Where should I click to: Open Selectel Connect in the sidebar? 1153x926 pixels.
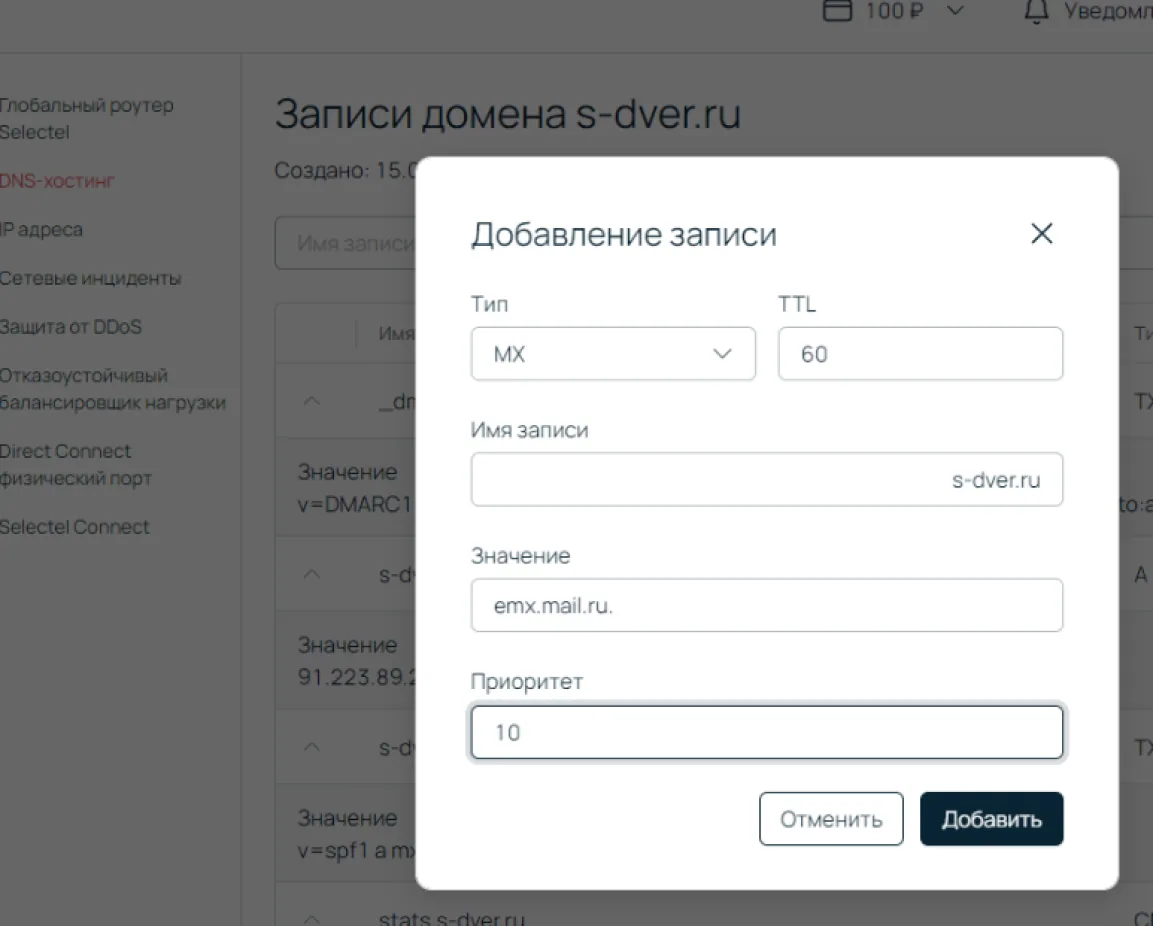[74, 527]
